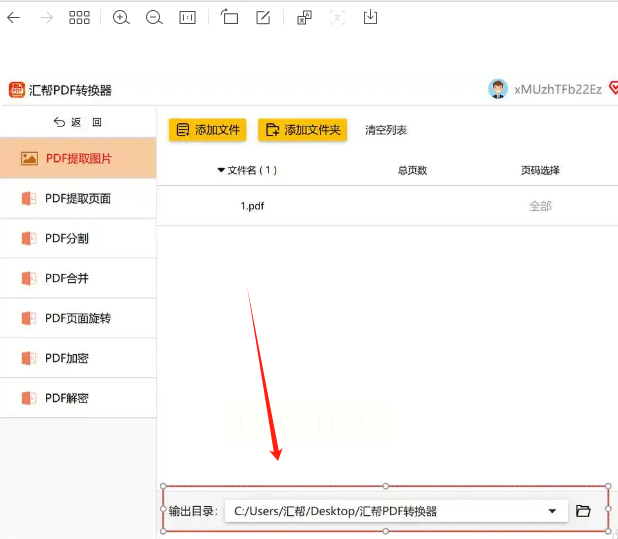Click the PDF提取图片 picture icon
This screenshot has height=539, width=618.
click(x=29, y=158)
